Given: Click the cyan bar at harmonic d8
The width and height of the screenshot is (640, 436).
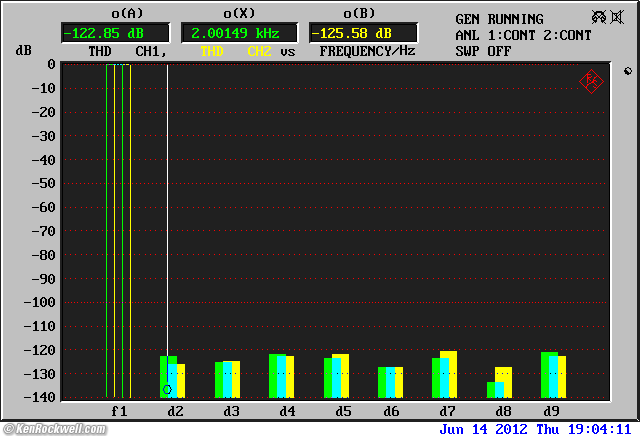Looking at the screenshot, I should tap(499, 389).
